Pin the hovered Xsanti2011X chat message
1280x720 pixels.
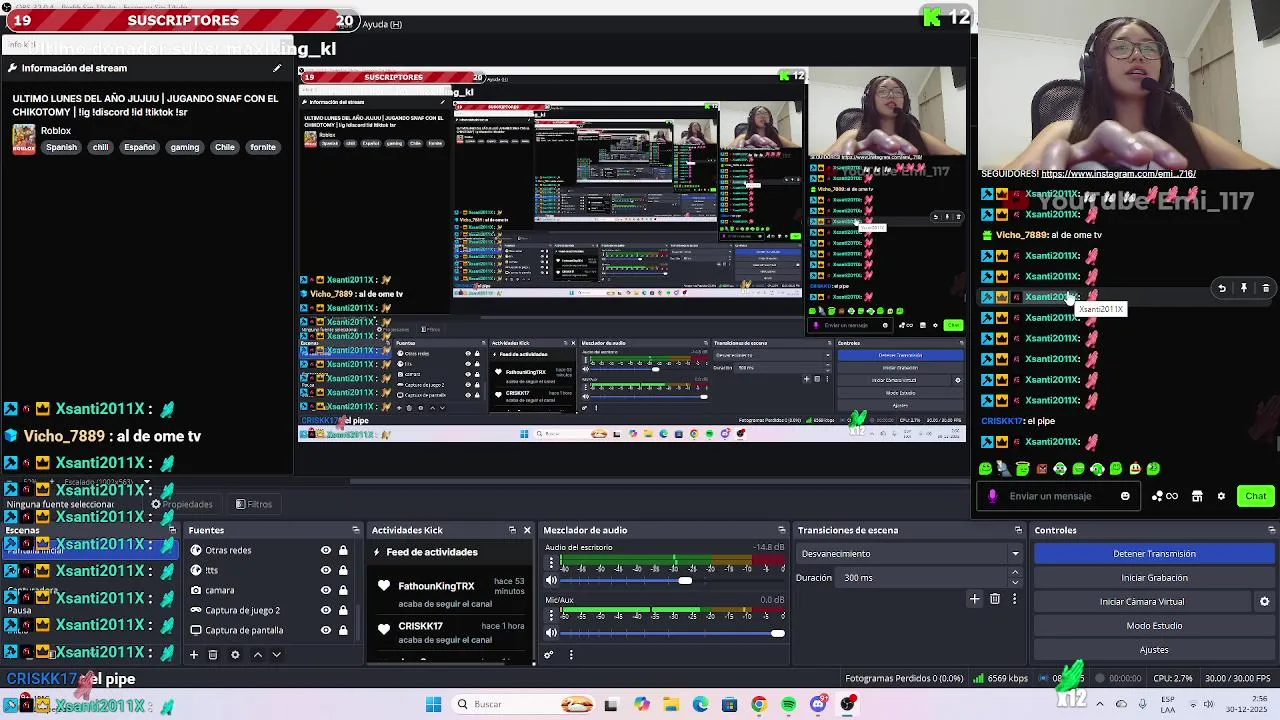[1244, 288]
